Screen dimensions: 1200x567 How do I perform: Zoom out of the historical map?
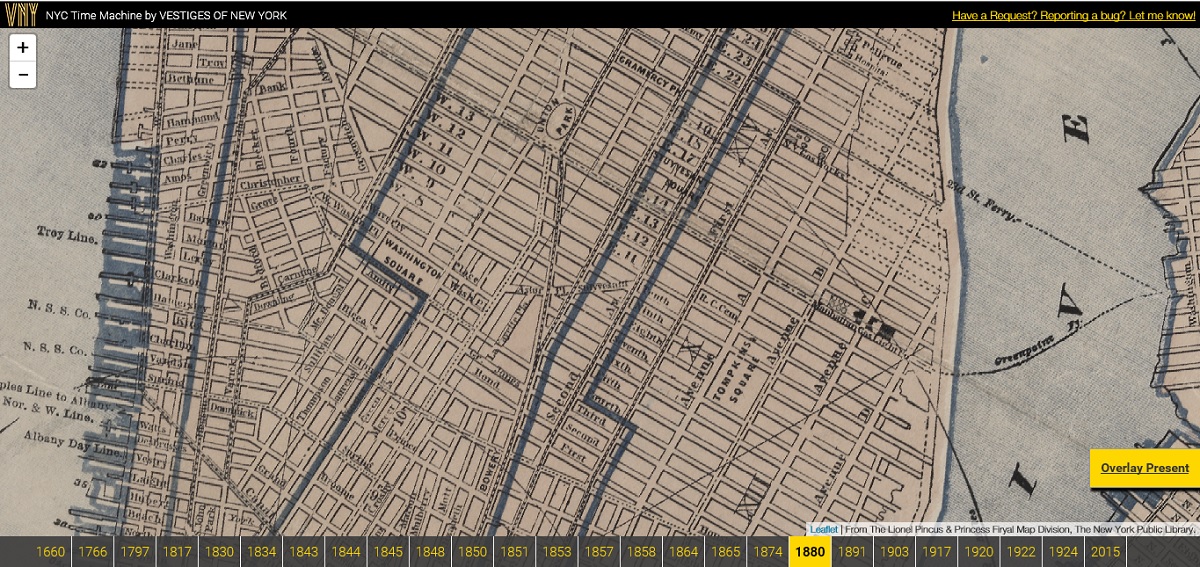click(22, 74)
